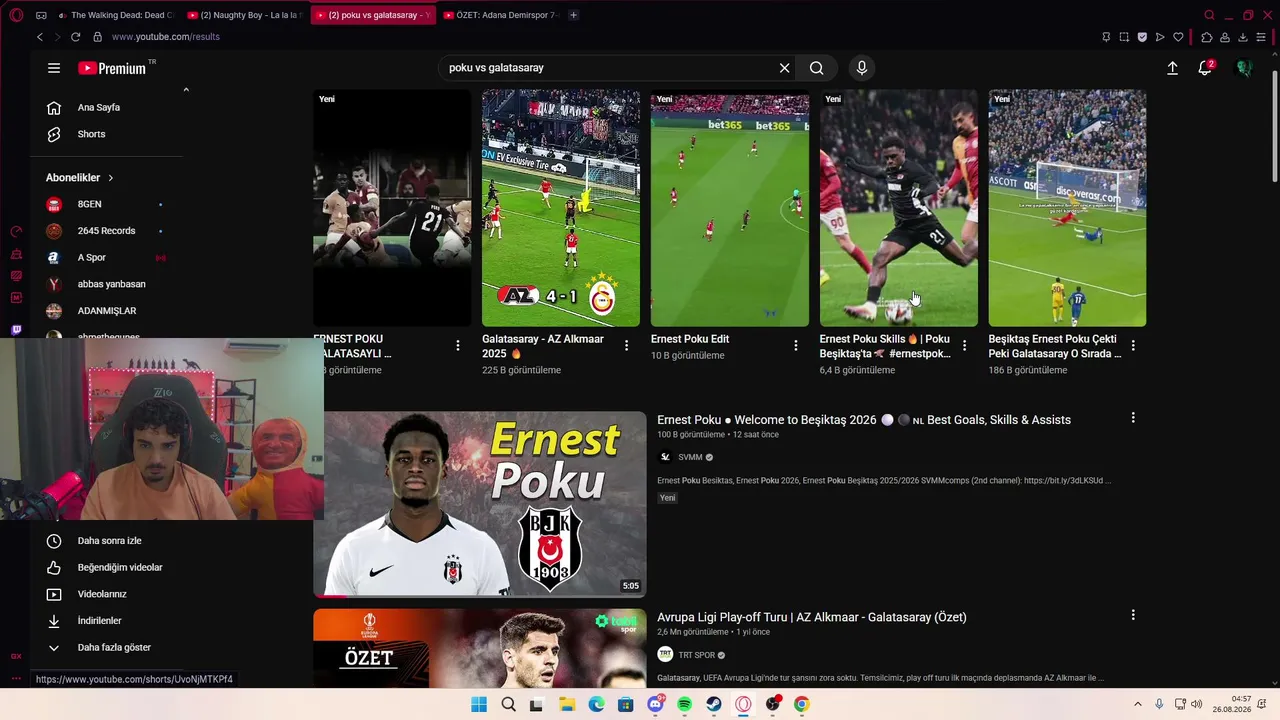Go to Ana Sayfa in sidebar
The height and width of the screenshot is (720, 1280).
click(x=106, y=107)
